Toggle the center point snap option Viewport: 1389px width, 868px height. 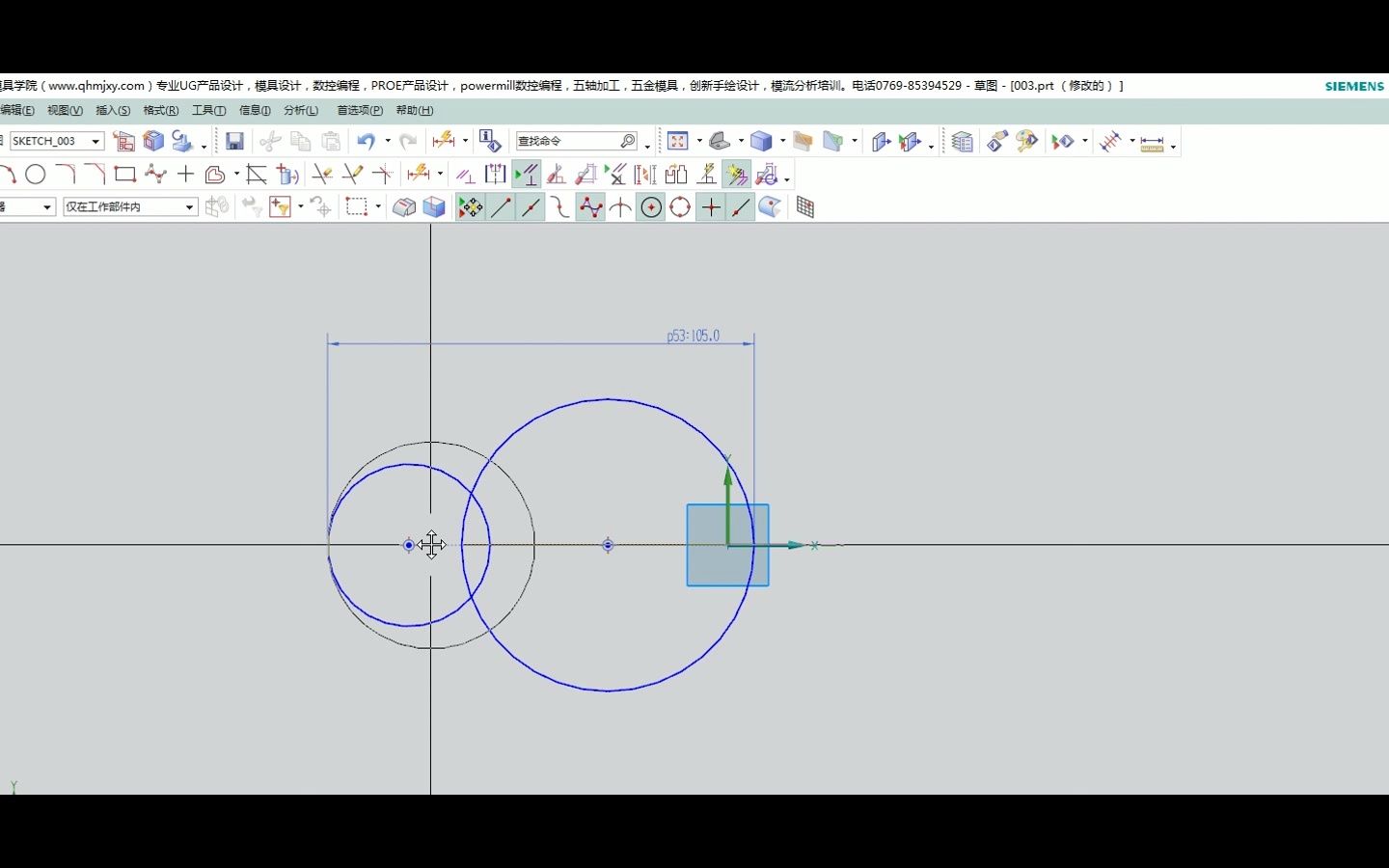(x=652, y=206)
